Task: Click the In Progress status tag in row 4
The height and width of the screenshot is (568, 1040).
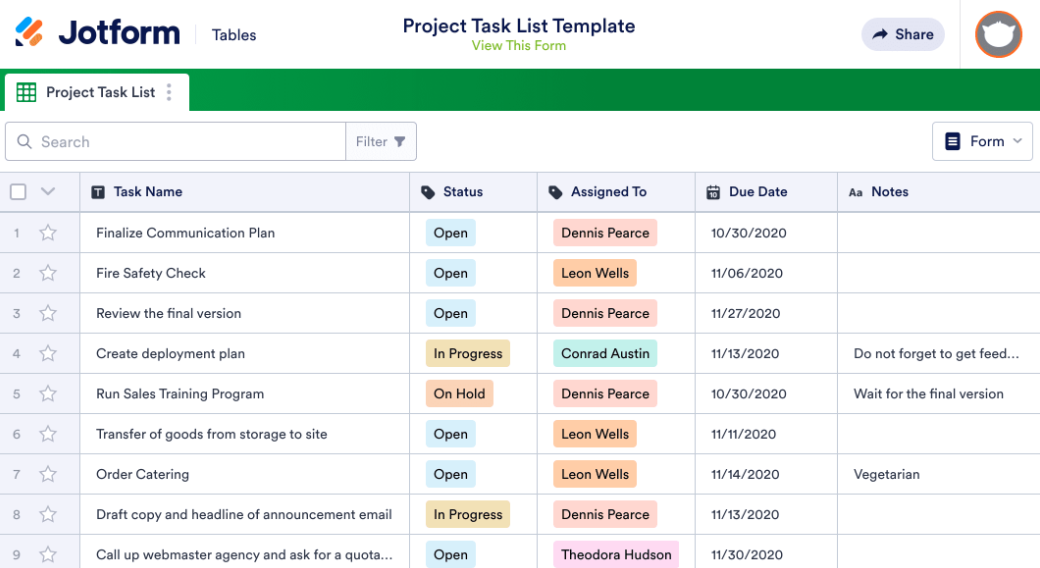Action: [468, 354]
